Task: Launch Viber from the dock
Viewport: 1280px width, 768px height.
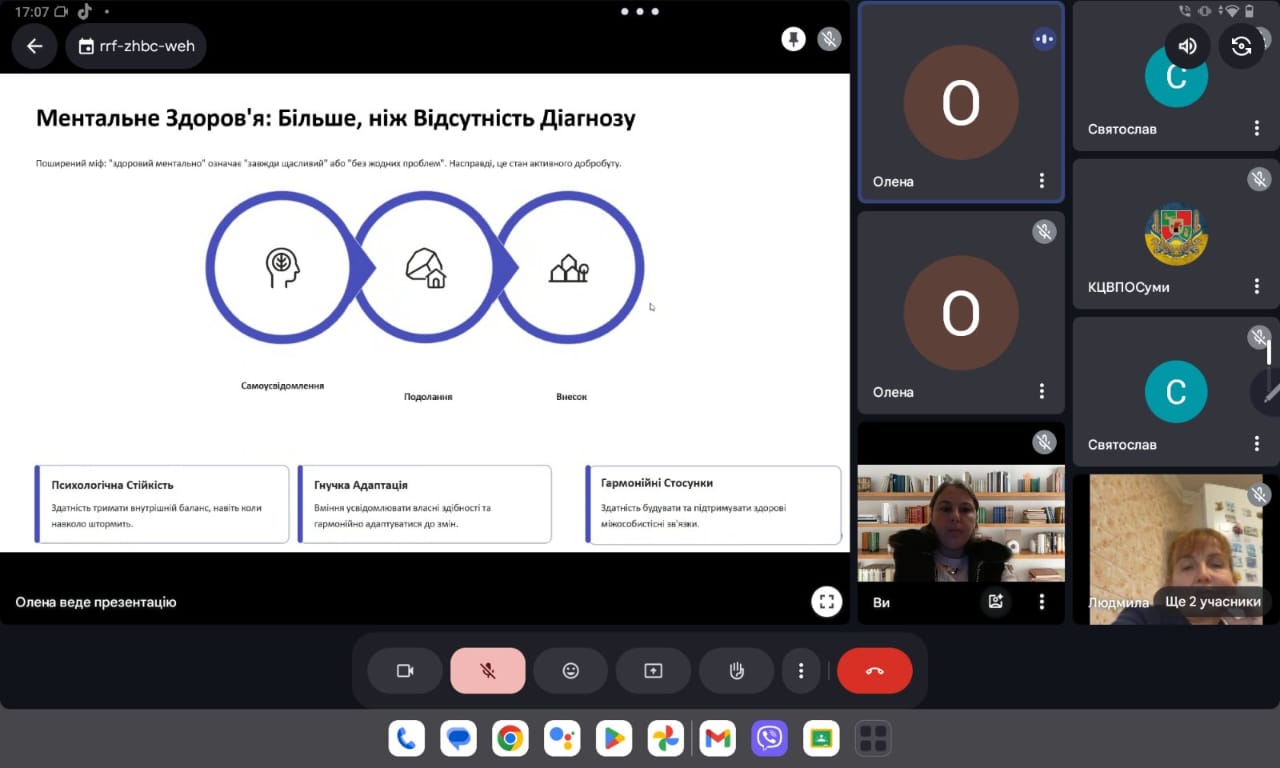Action: click(x=769, y=739)
